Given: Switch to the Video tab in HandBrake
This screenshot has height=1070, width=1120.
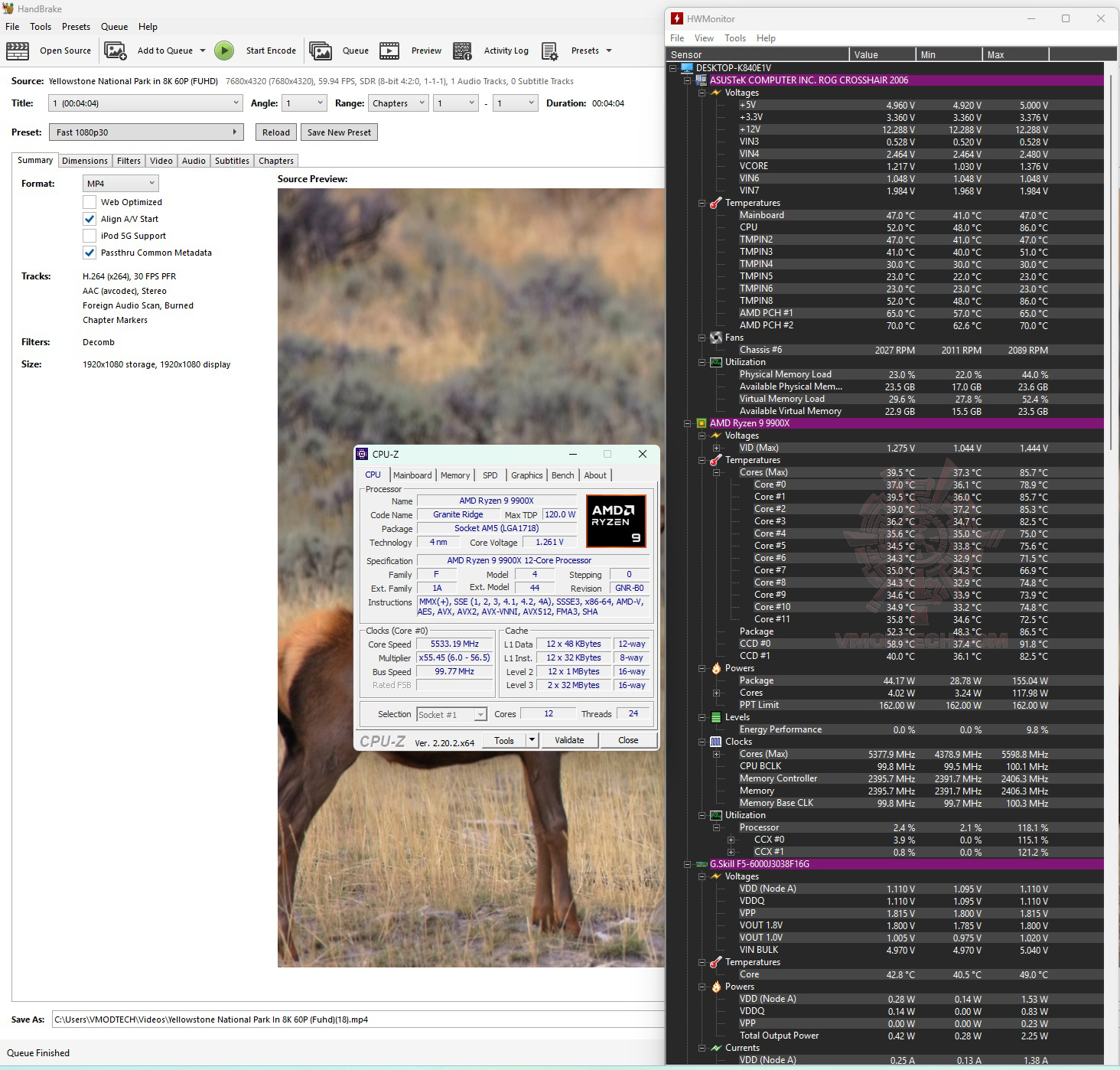Looking at the screenshot, I should click(161, 161).
